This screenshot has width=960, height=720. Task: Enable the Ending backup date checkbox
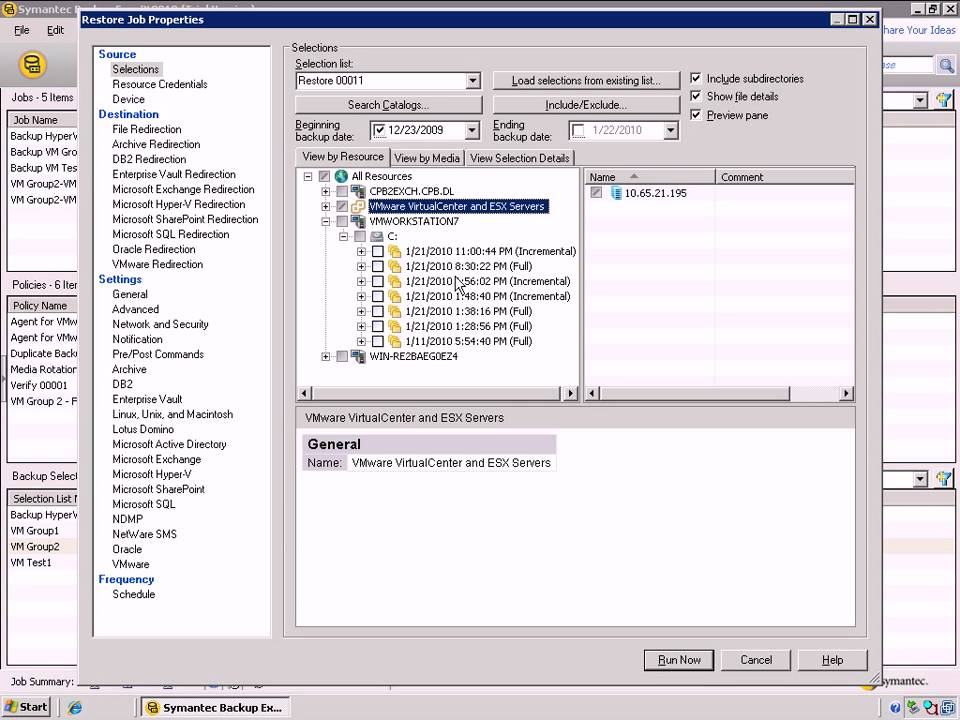578,130
